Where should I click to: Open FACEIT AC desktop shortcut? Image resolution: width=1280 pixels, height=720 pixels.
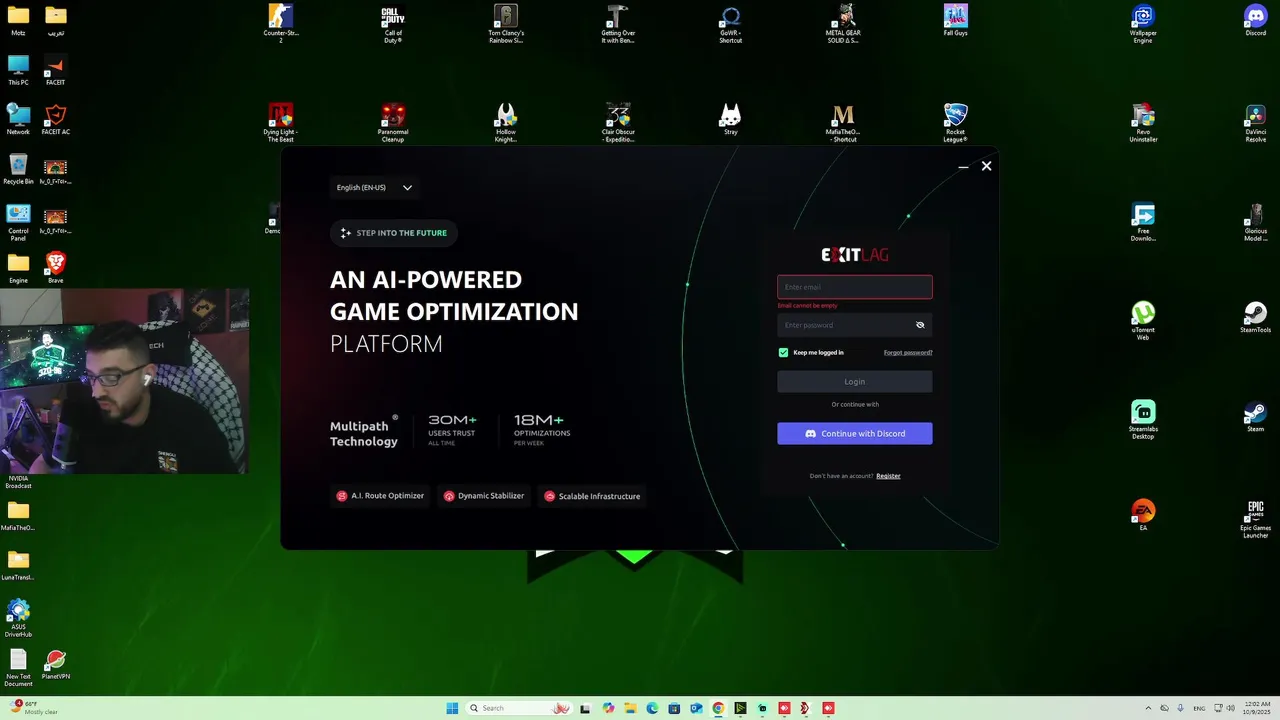(55, 119)
